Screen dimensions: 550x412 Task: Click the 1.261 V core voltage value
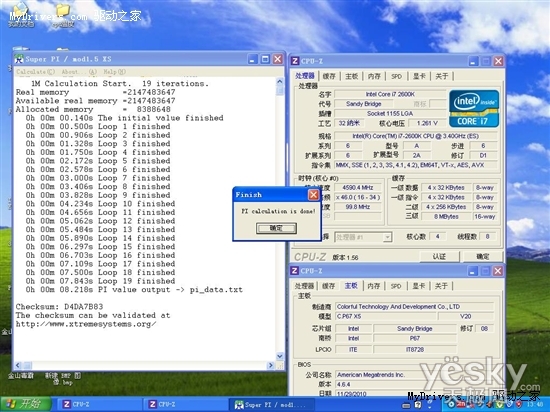428,123
